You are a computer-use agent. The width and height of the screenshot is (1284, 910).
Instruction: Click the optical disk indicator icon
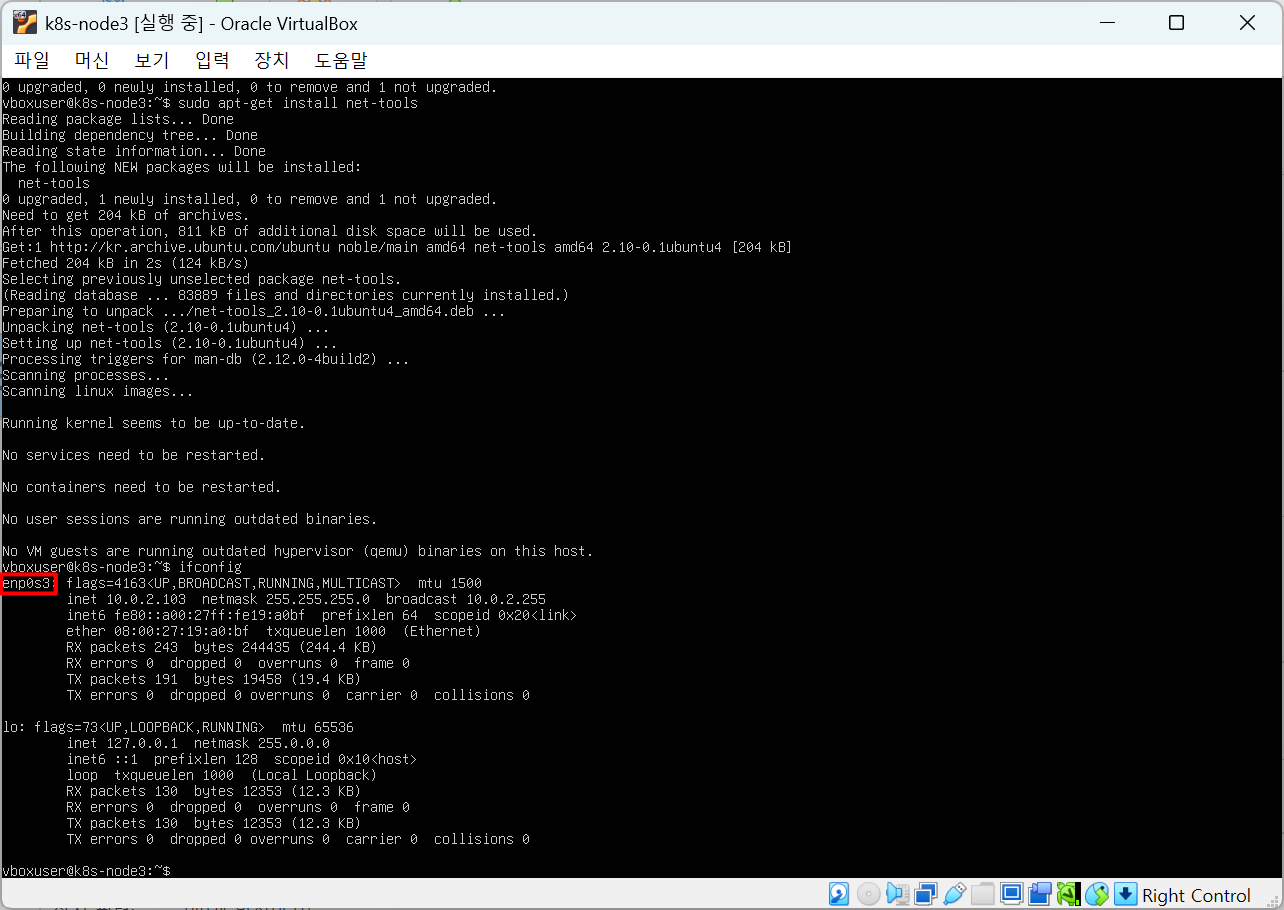(869, 893)
